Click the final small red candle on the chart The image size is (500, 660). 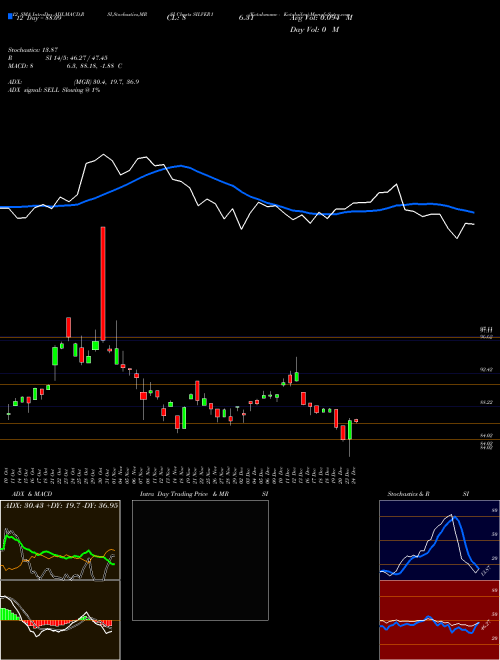[x=356, y=420]
